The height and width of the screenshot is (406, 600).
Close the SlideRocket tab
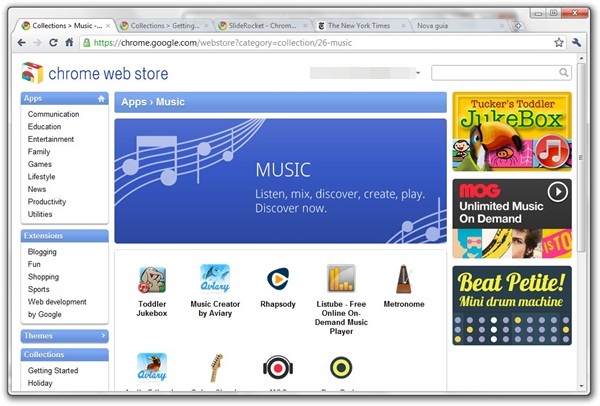(x=305, y=26)
